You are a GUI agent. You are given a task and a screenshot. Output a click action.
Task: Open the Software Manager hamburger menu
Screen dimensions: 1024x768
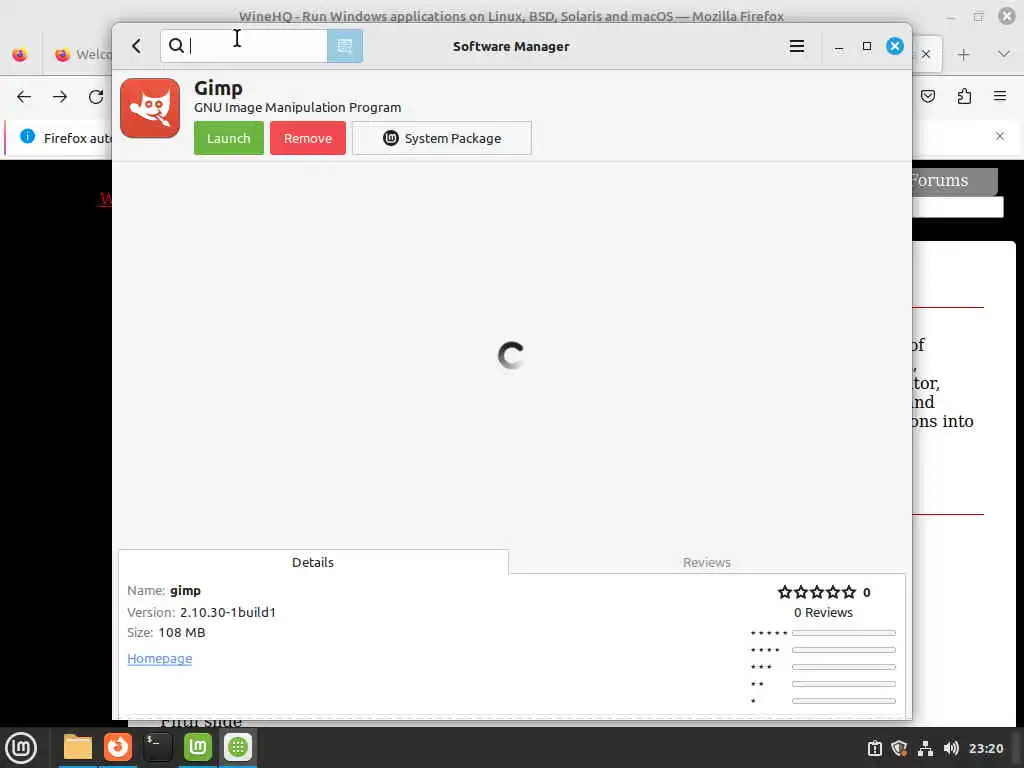pyautogui.click(x=796, y=46)
